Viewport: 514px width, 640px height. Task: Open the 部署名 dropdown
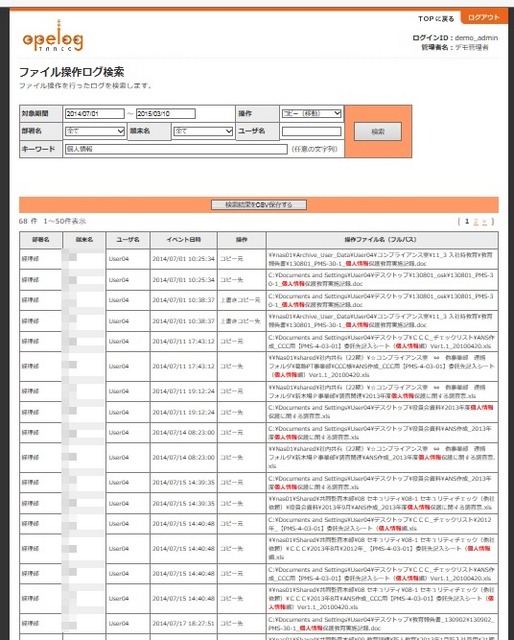pos(95,131)
